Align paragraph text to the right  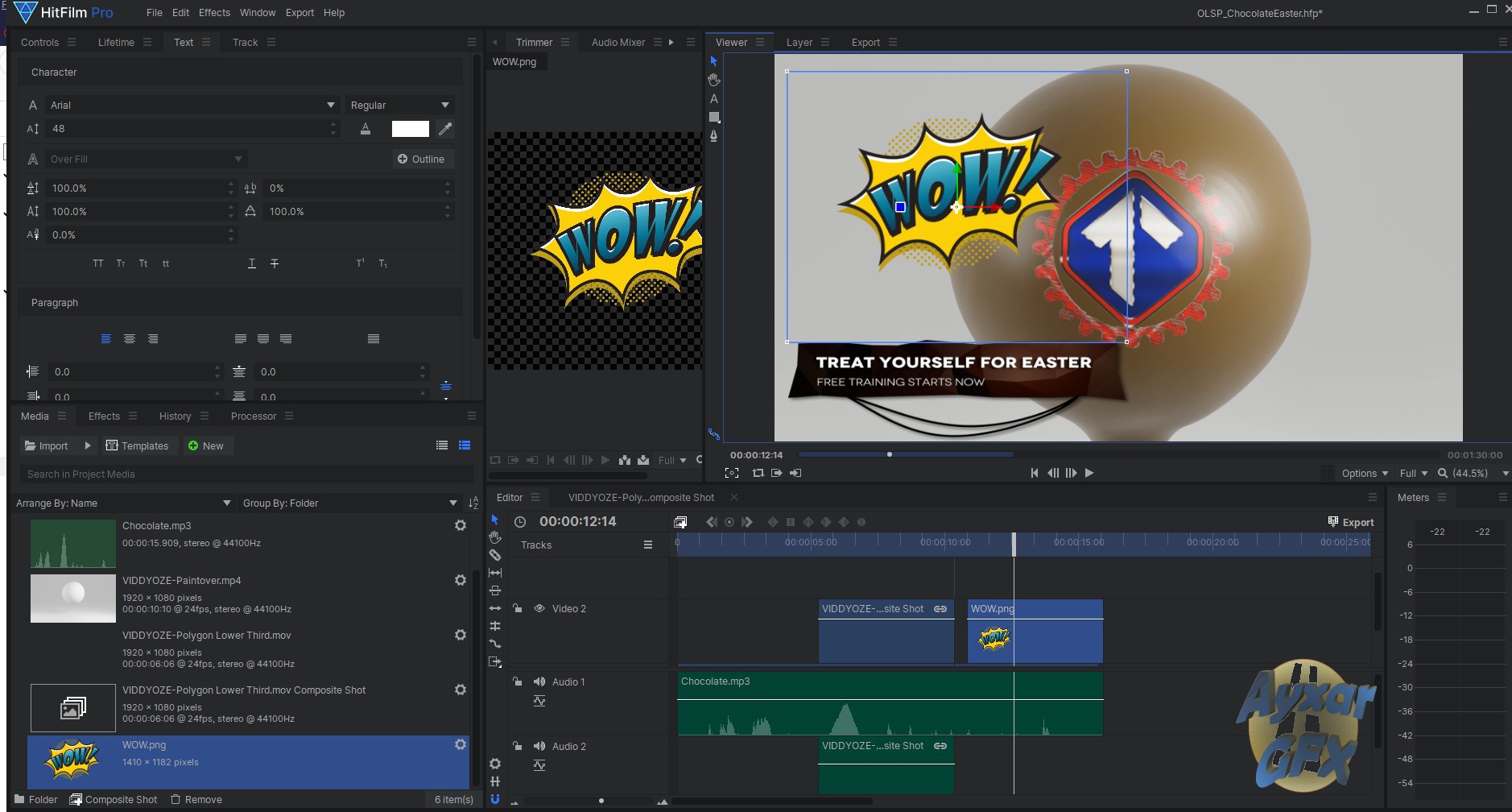point(153,339)
